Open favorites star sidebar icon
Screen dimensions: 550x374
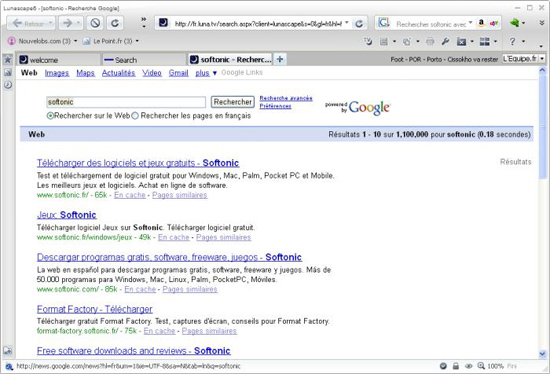pos(7,60)
